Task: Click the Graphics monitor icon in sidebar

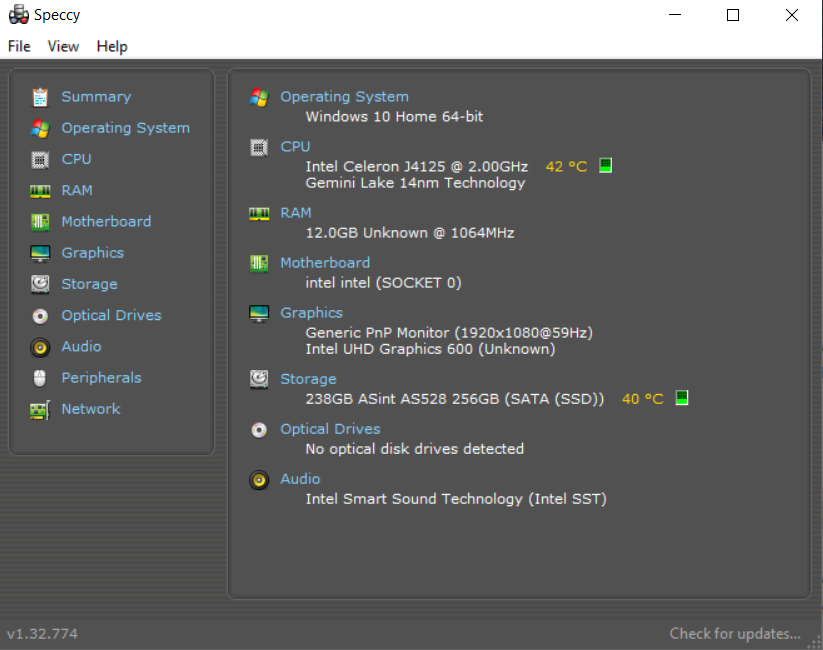Action: tap(40, 254)
